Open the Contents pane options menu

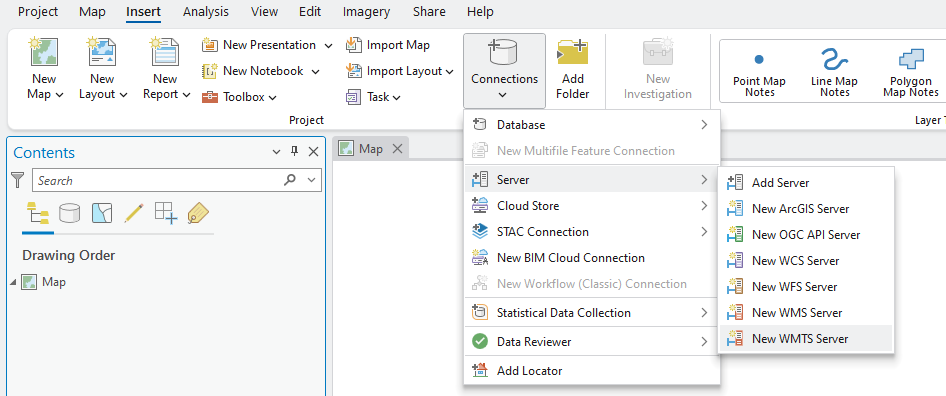click(276, 152)
